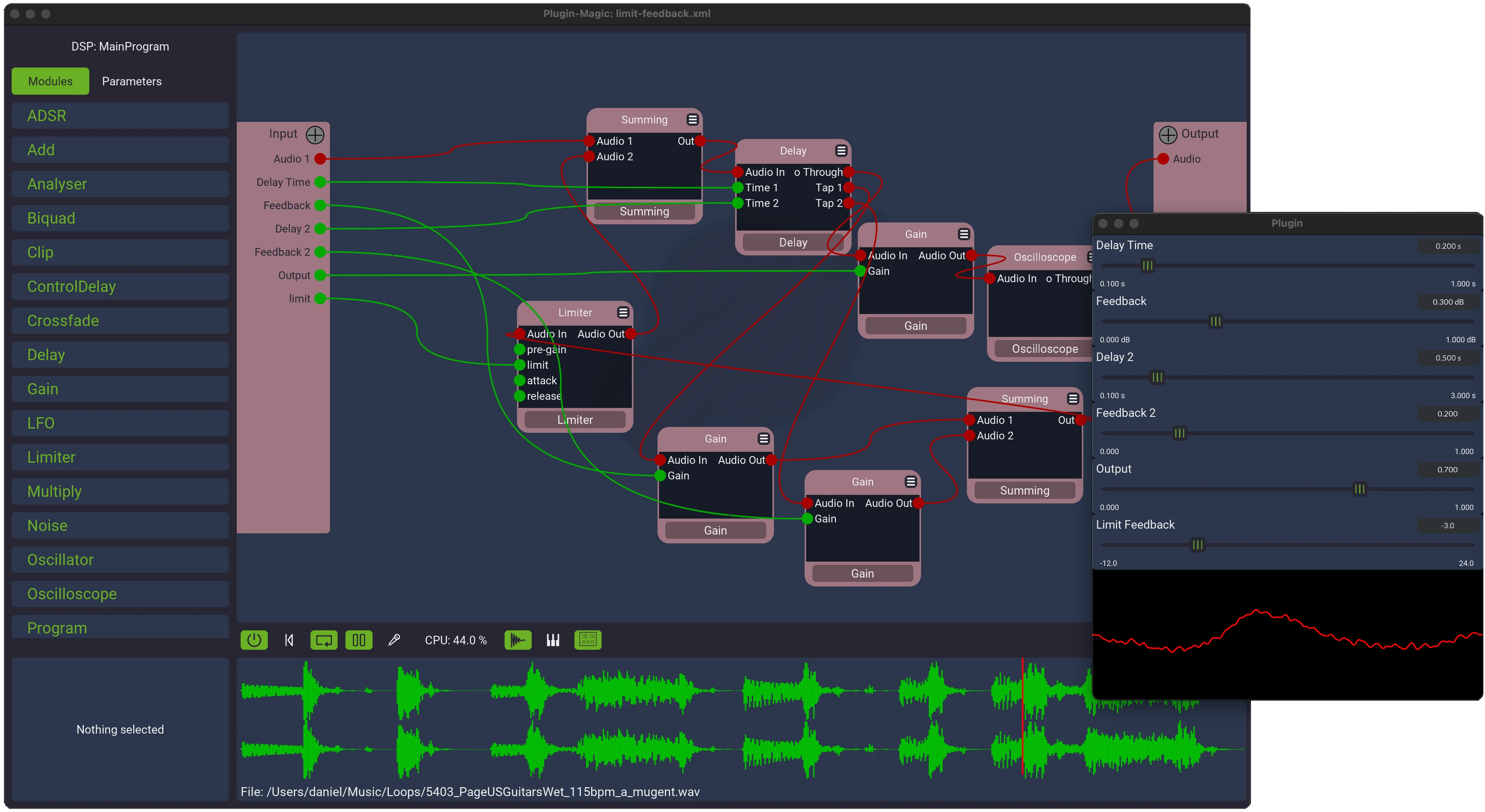Switch to the Modules tab

[x=50, y=81]
